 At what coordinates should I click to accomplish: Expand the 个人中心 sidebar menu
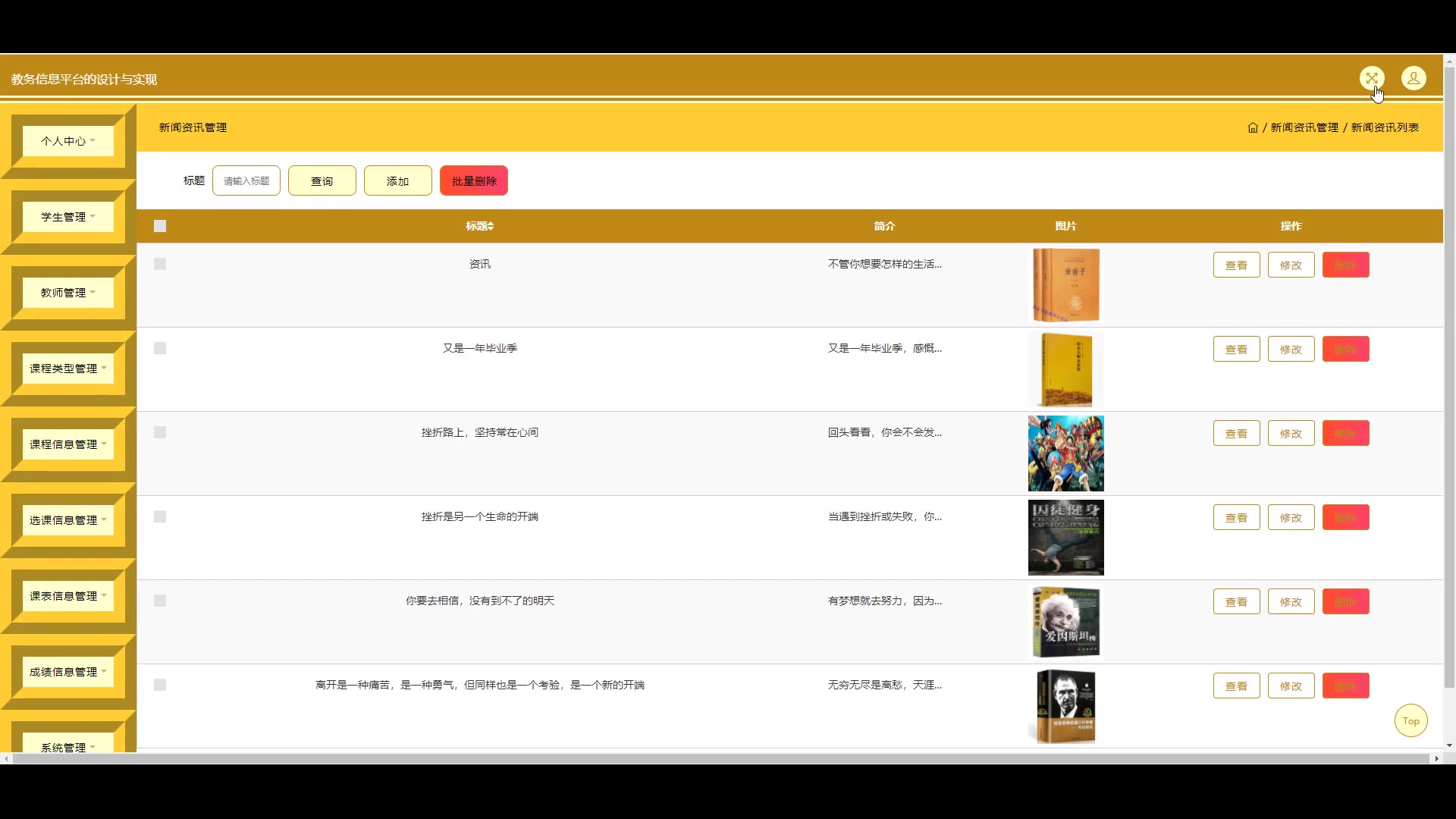tap(68, 141)
